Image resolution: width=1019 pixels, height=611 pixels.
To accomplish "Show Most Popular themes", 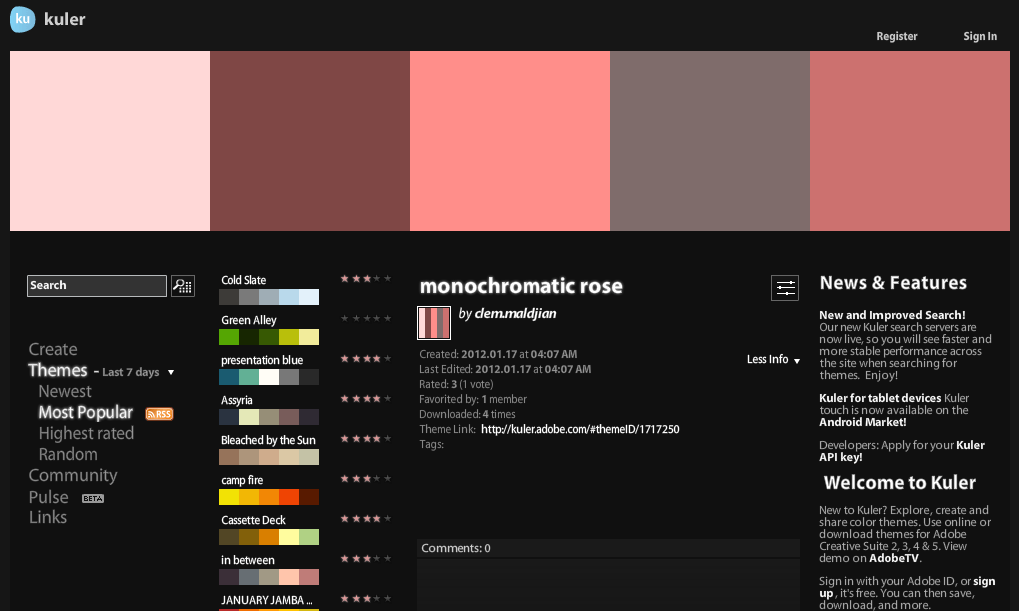I will click(85, 413).
